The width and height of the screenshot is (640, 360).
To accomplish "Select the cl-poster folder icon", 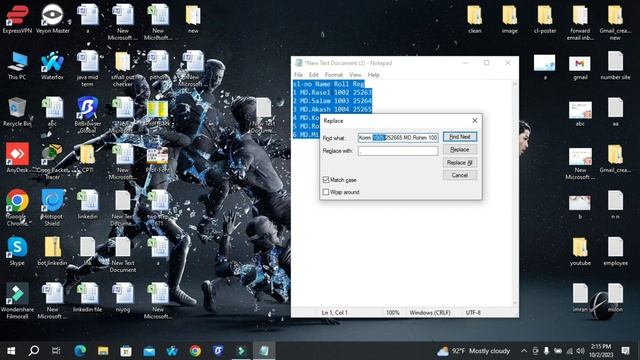I will point(545,19).
